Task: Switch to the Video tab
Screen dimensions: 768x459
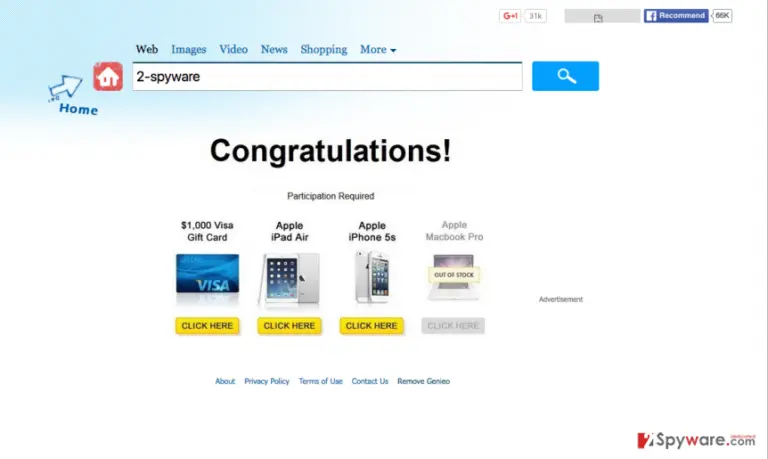Action: (233, 49)
